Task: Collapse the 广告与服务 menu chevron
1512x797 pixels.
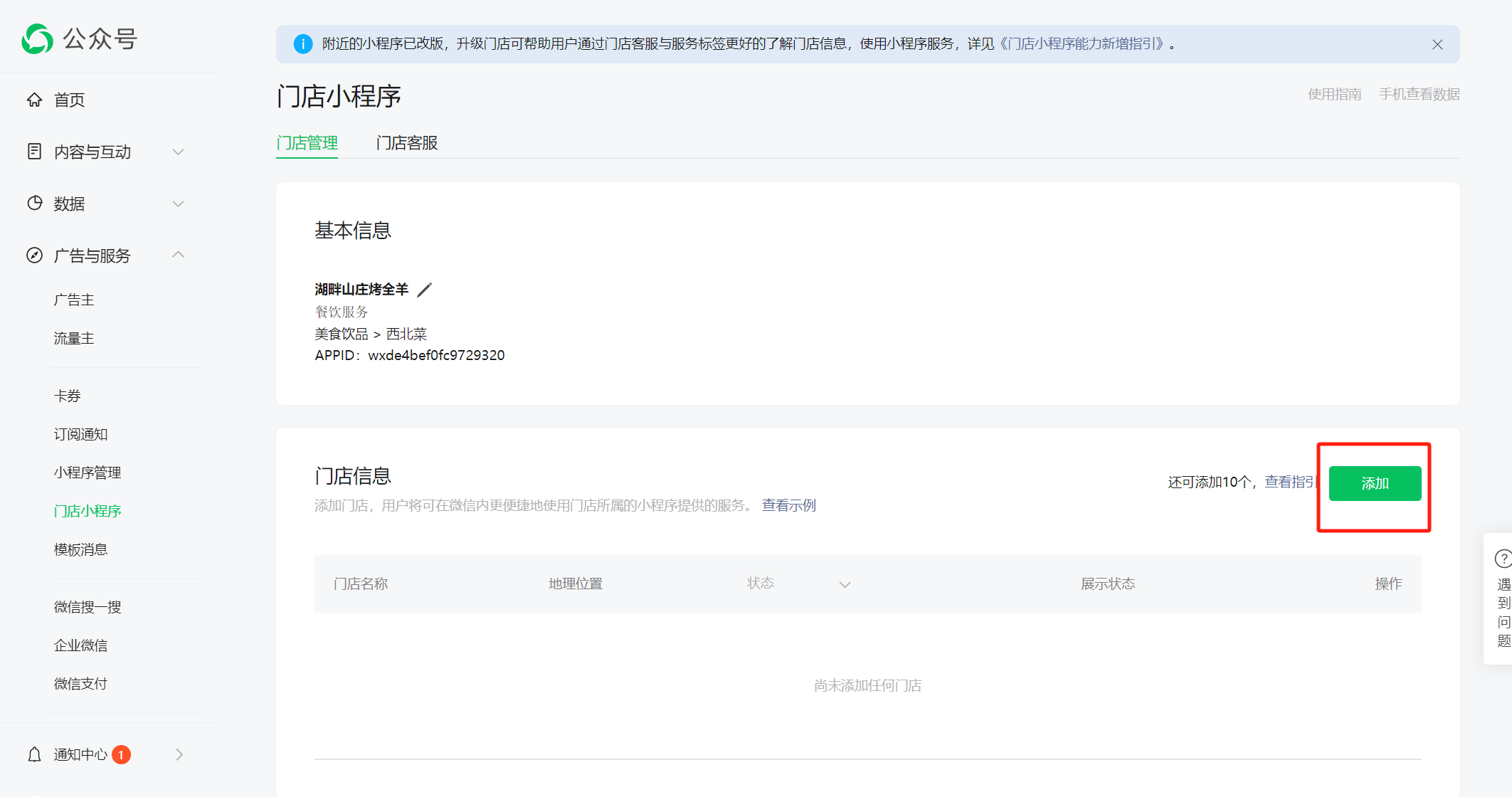Action: (x=179, y=255)
